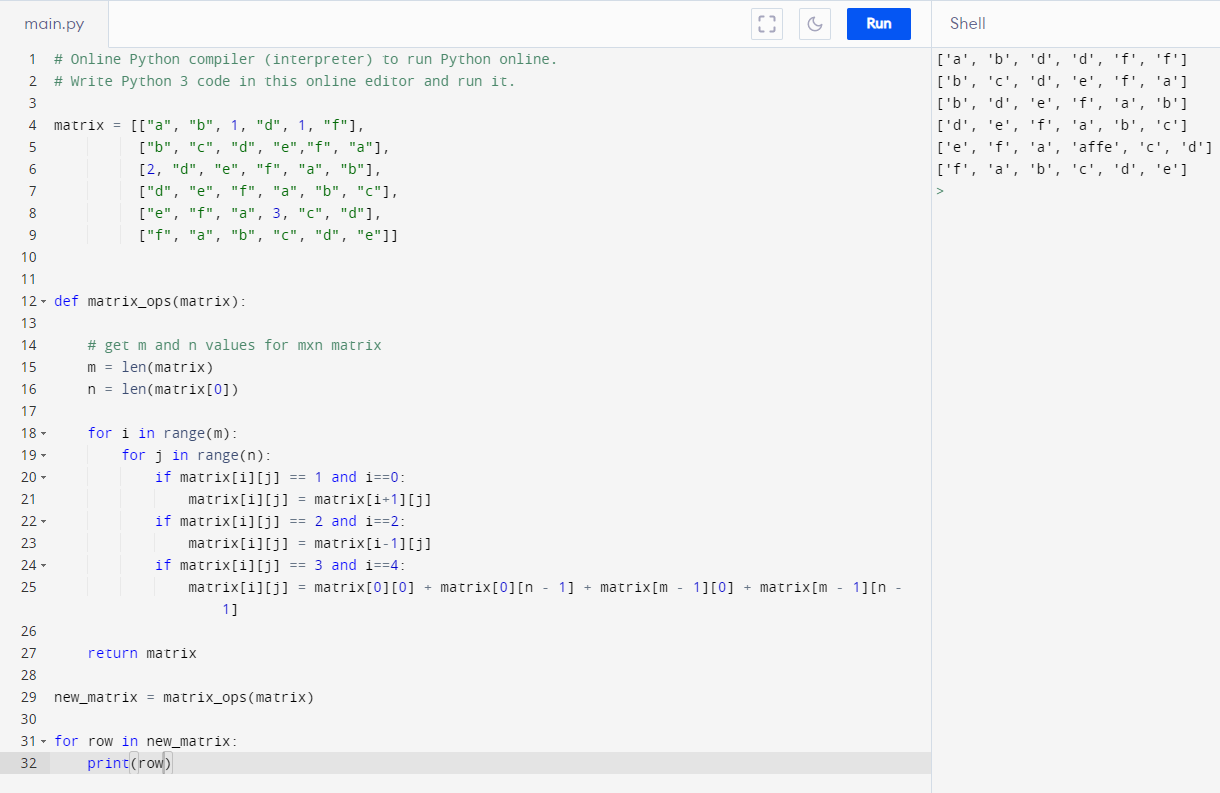The image size is (1220, 793).
Task: Click the shell prompt '>' input
Action: (940, 191)
